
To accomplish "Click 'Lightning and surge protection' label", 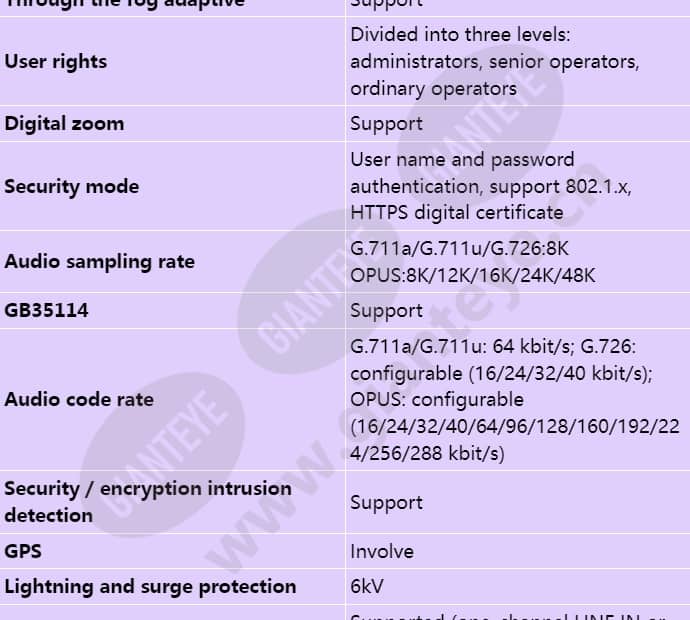I will [x=150, y=587].
